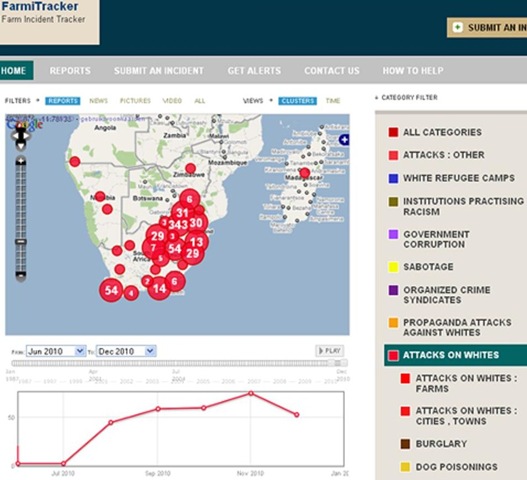Click the red marker on Angola border
The width and height of the screenshot is (527, 480).
click(75, 162)
